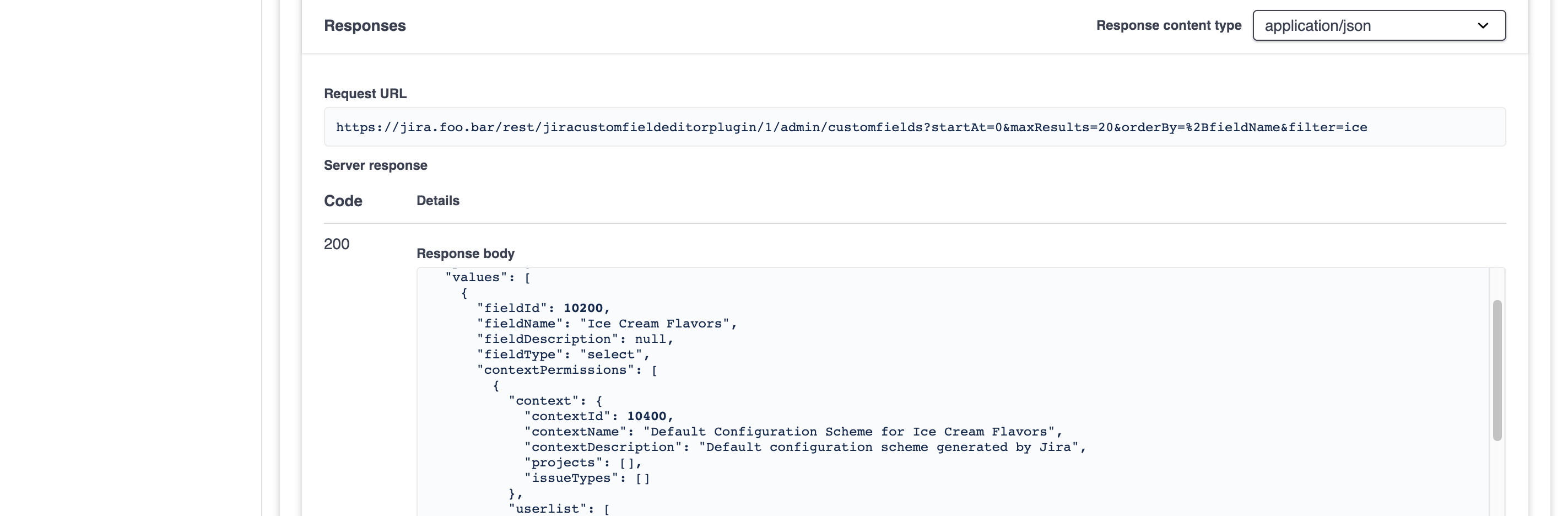The width and height of the screenshot is (1568, 516).
Task: Click the dropdown chevron next to application/json
Action: click(1483, 25)
